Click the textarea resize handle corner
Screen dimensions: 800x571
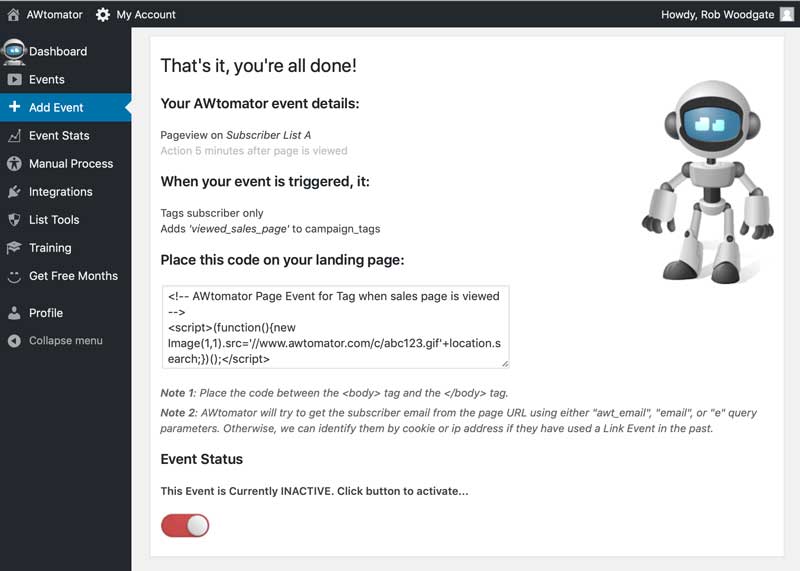point(505,364)
